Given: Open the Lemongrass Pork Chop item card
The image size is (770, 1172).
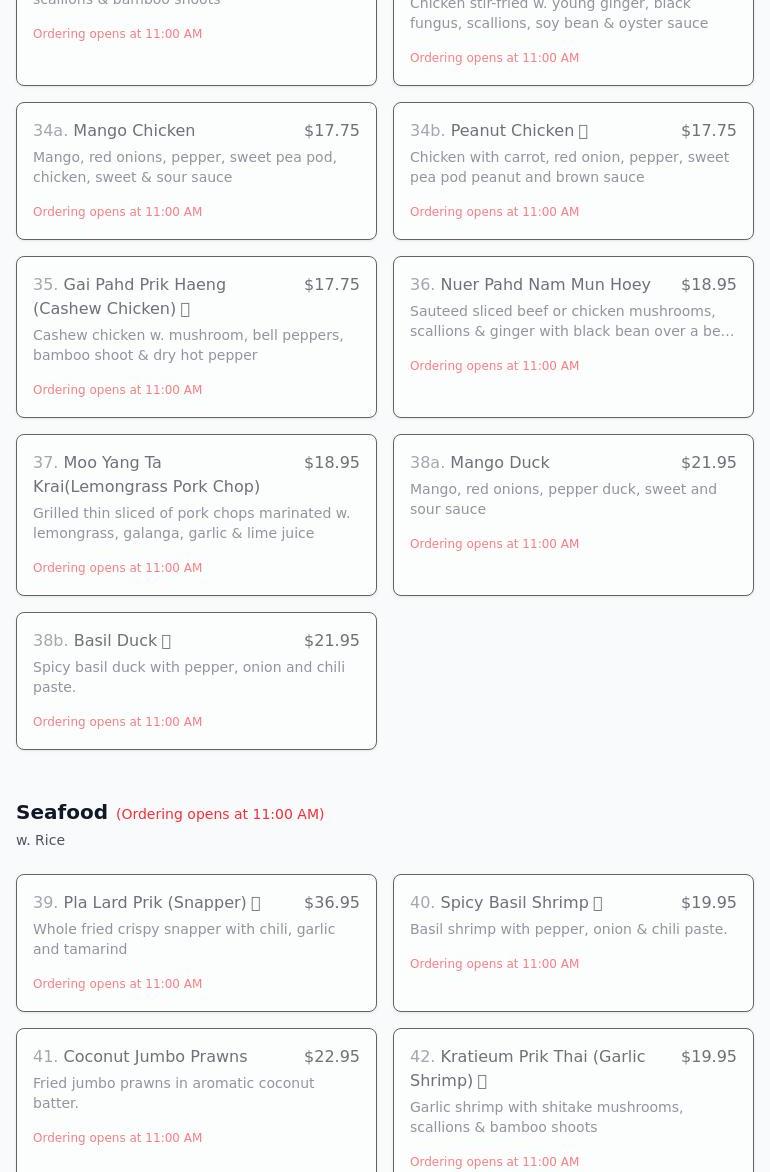Looking at the screenshot, I should [x=197, y=515].
